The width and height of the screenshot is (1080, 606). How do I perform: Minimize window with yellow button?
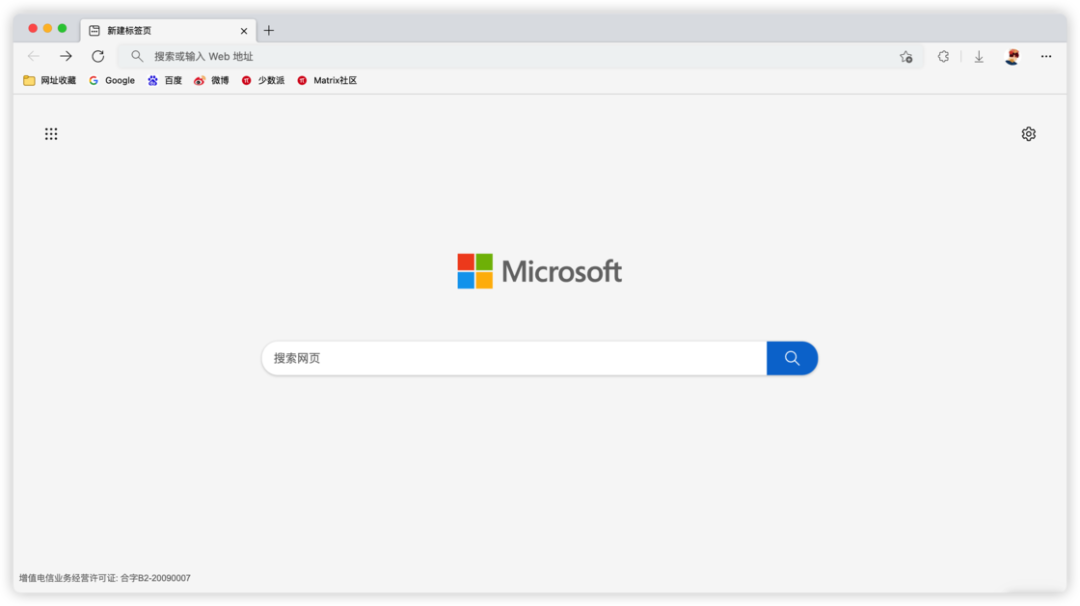tap(48, 28)
